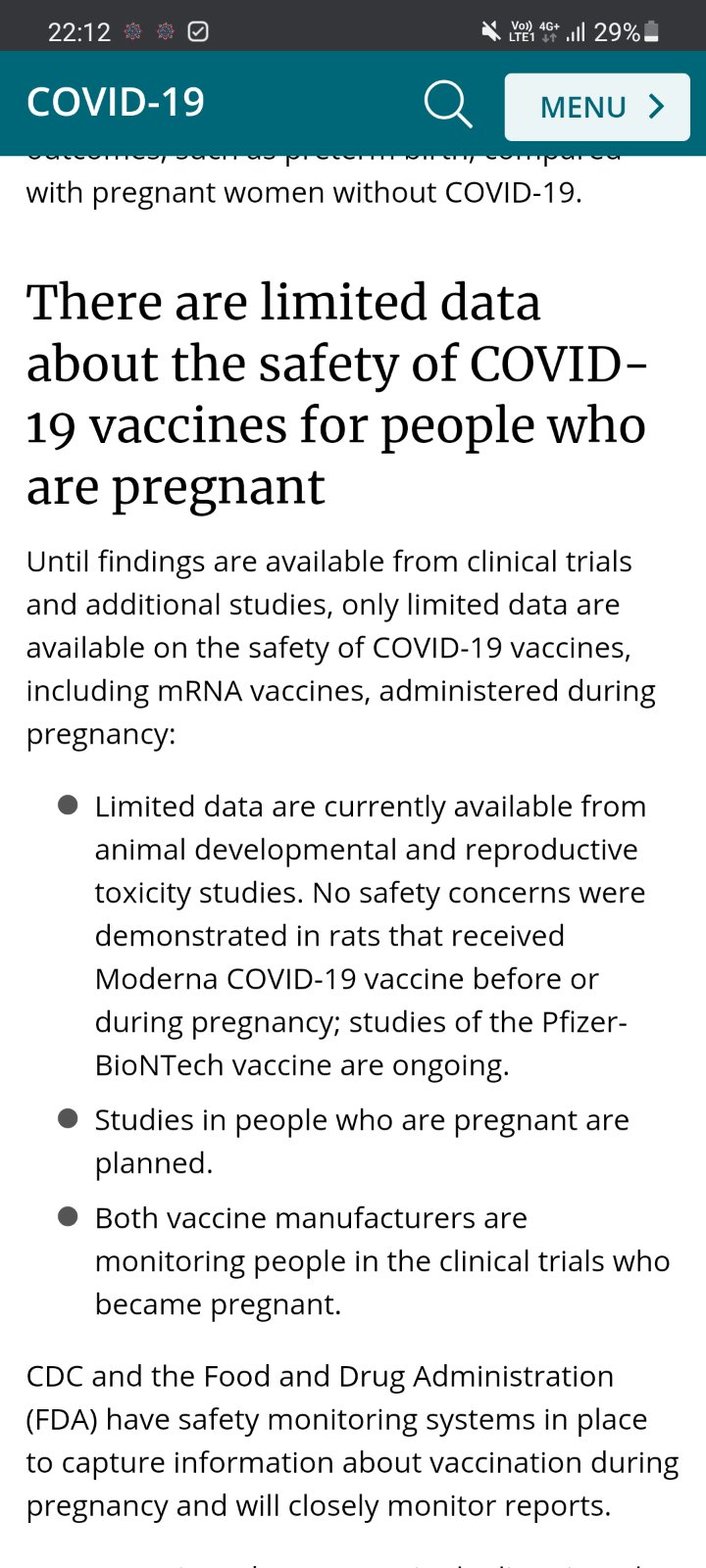Tap the checkmark notification icon in status bar

pyautogui.click(x=198, y=32)
